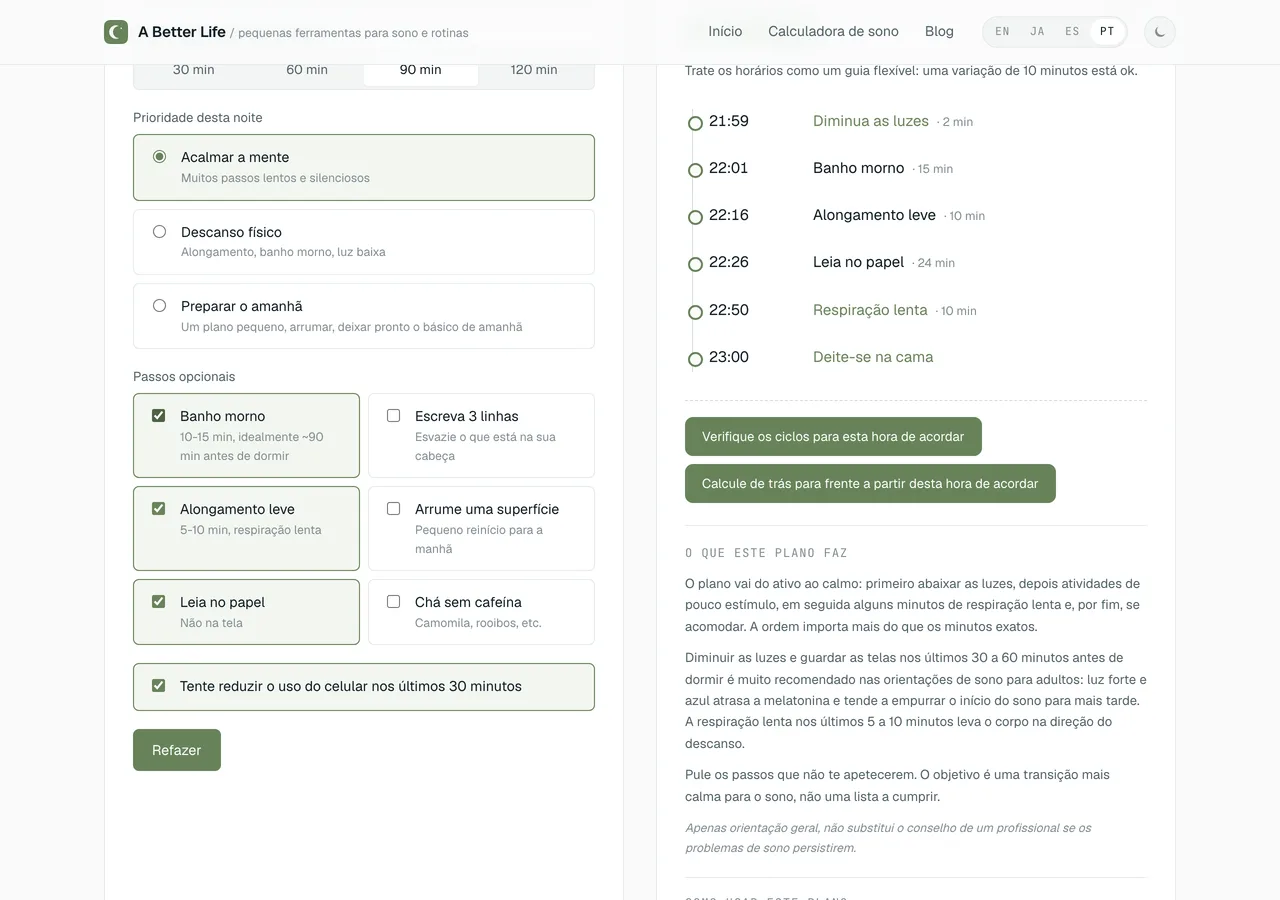
Task: Click the Prioridade desta noite label
Action: point(198,117)
